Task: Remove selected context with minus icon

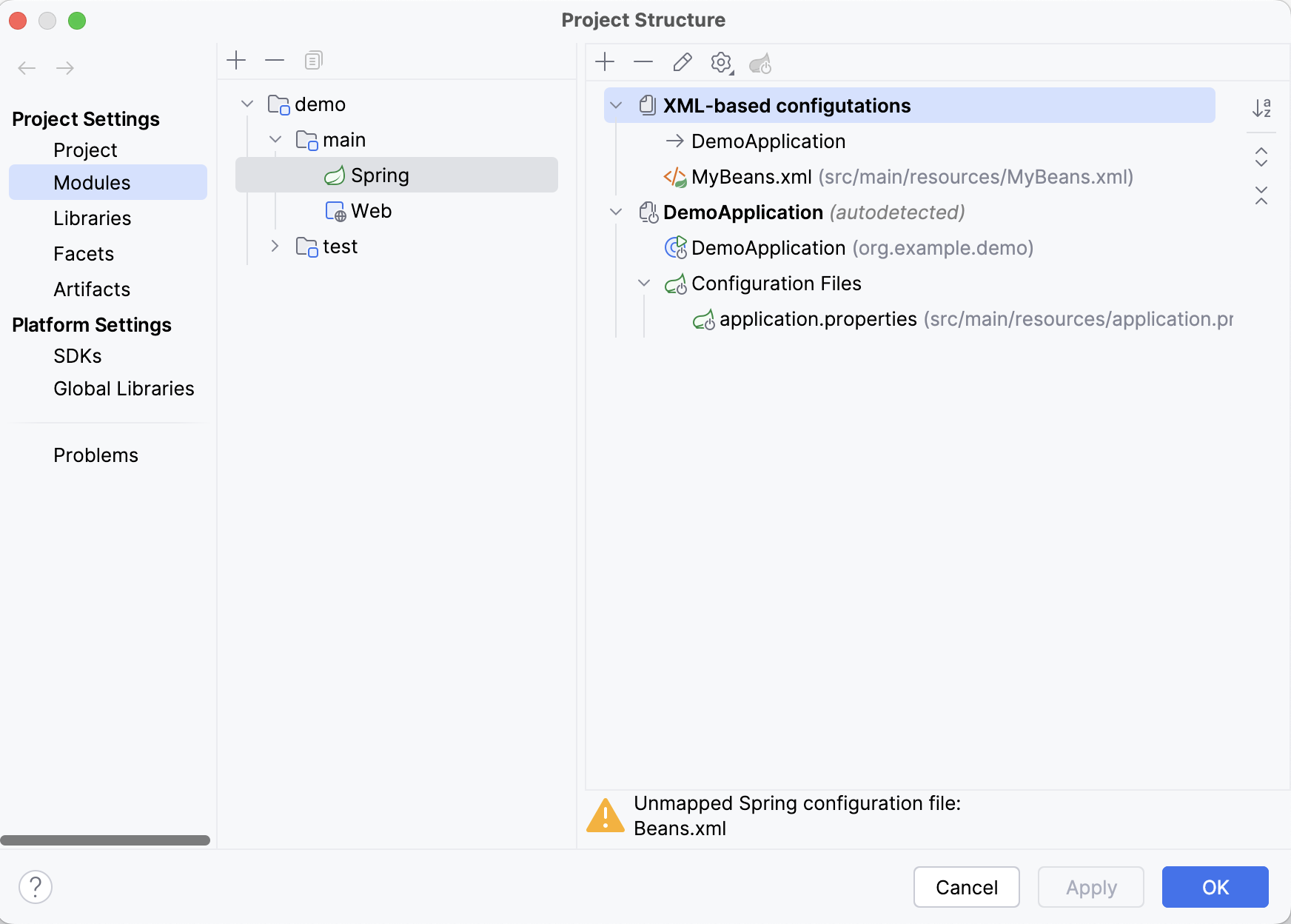Action: pyautogui.click(x=643, y=62)
